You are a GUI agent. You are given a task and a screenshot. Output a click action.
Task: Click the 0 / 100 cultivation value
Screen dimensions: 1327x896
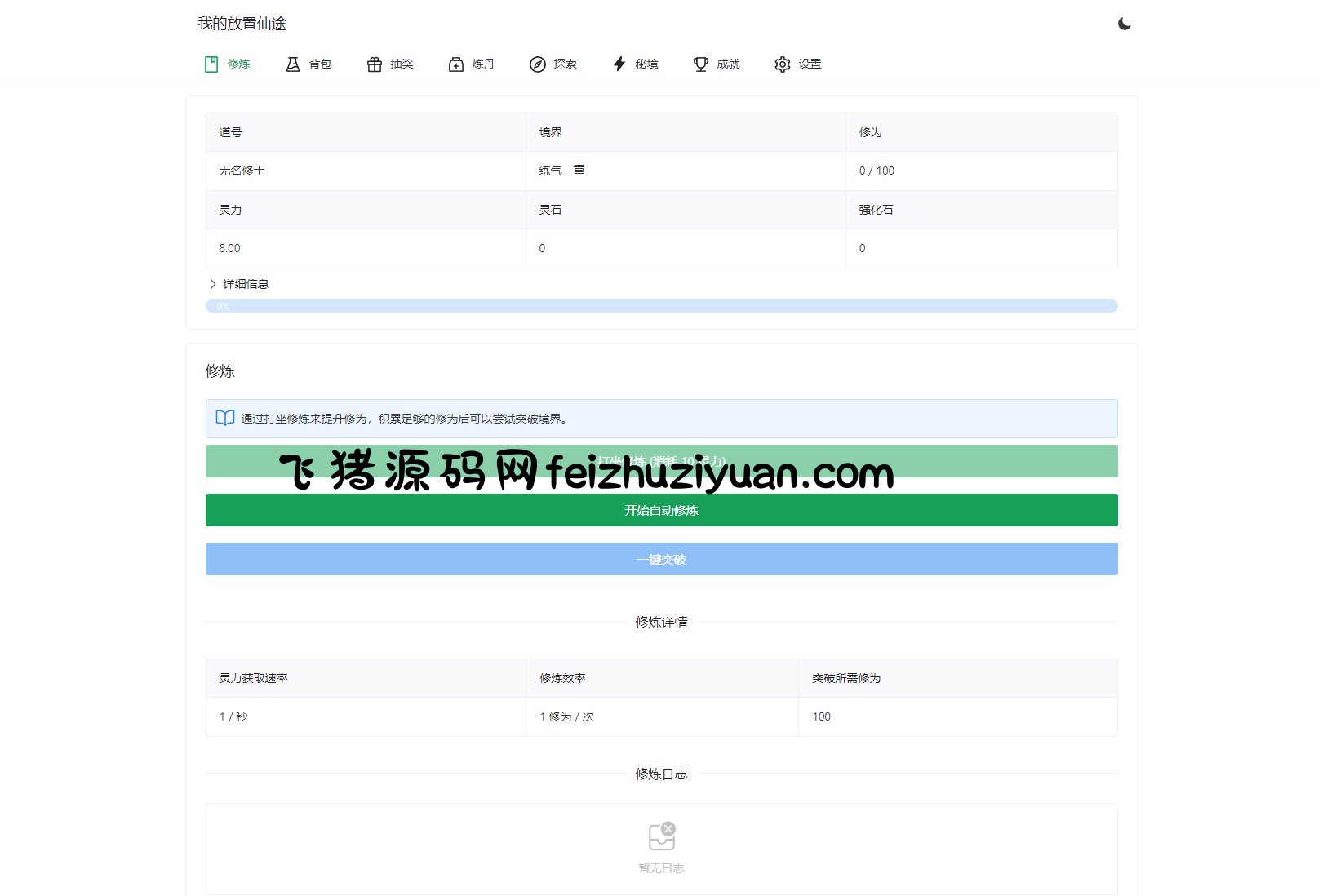click(877, 171)
